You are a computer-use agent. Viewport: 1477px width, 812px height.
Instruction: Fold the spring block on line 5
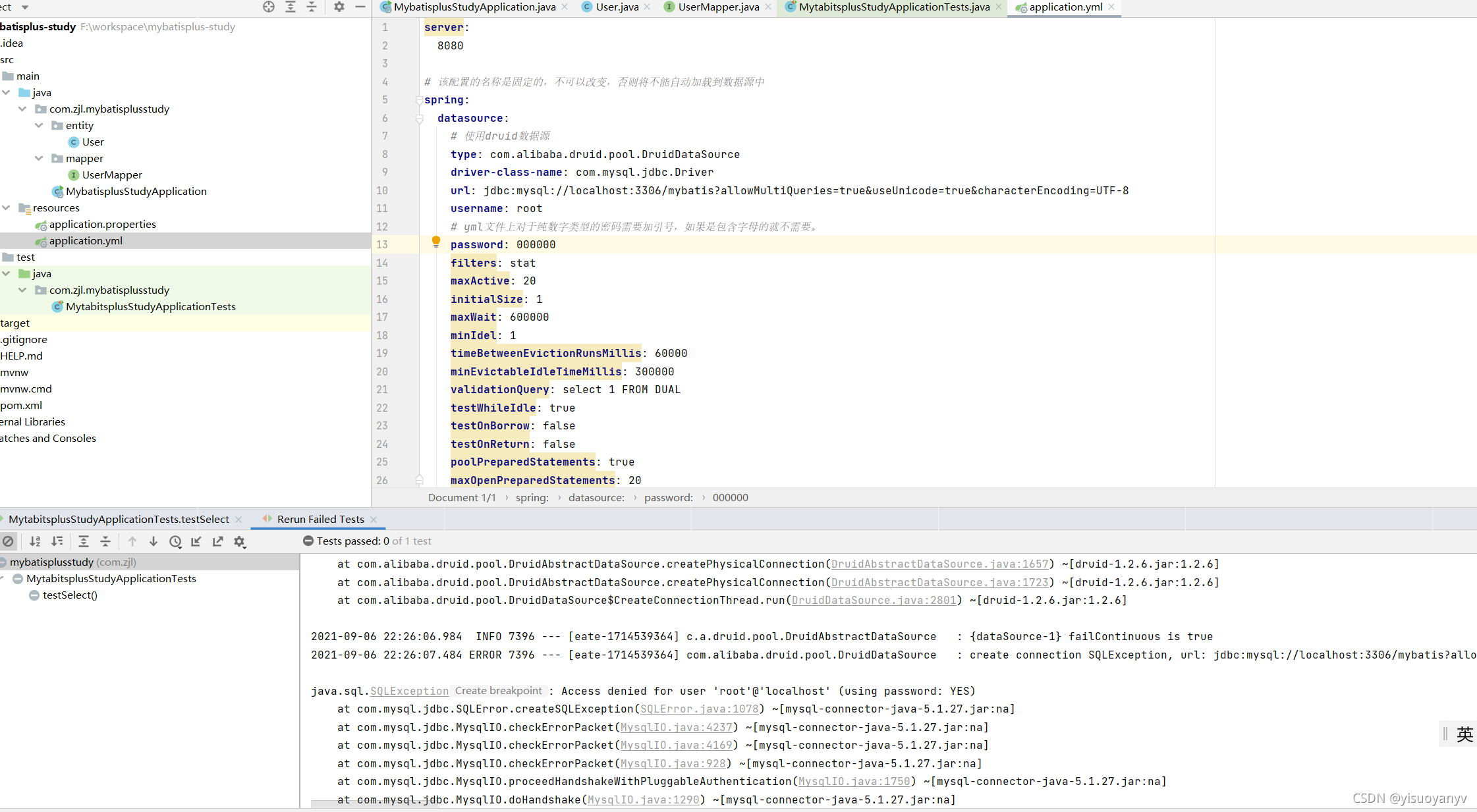click(x=419, y=100)
